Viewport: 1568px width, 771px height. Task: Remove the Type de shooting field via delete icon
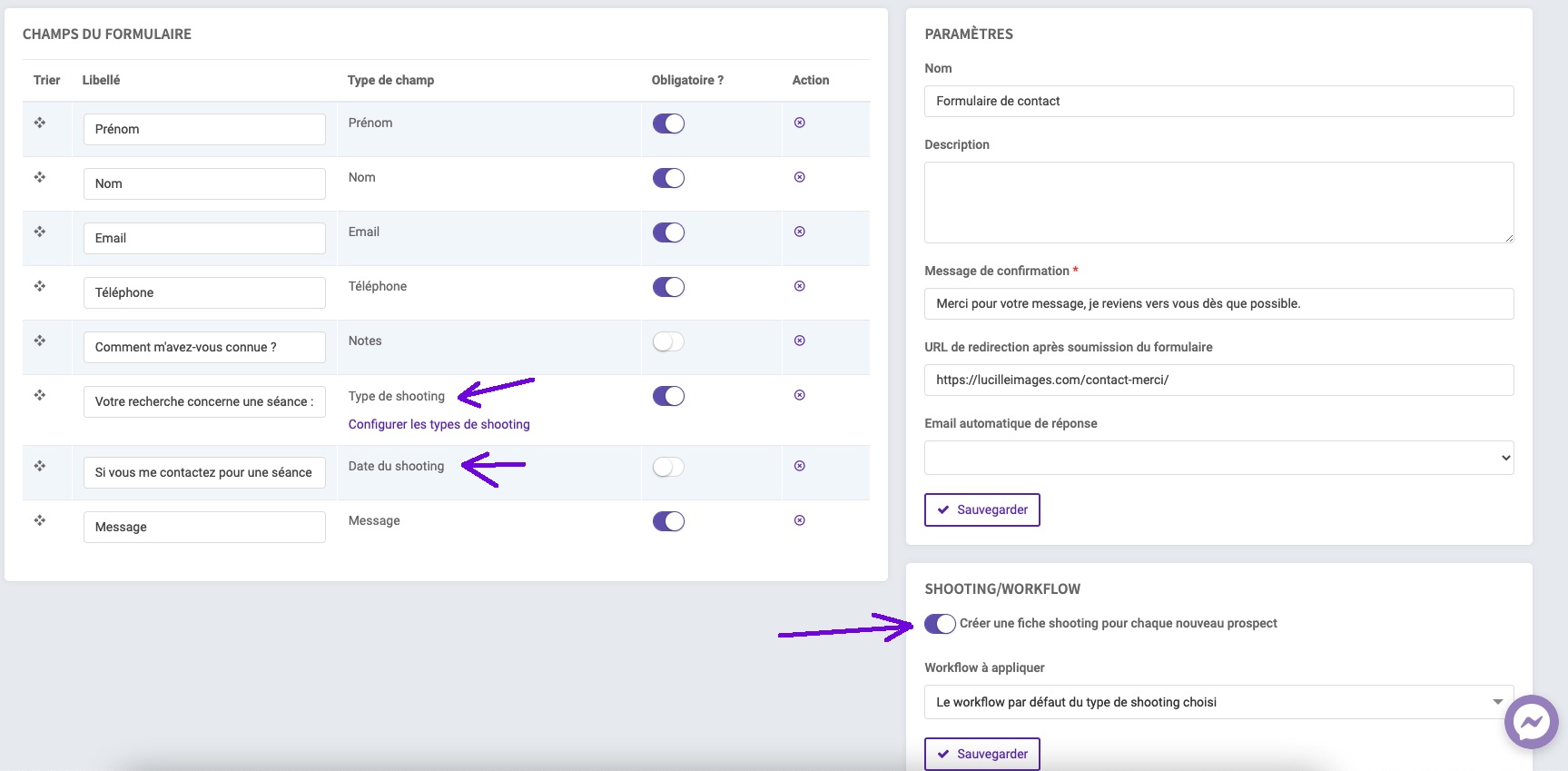pyautogui.click(x=800, y=395)
